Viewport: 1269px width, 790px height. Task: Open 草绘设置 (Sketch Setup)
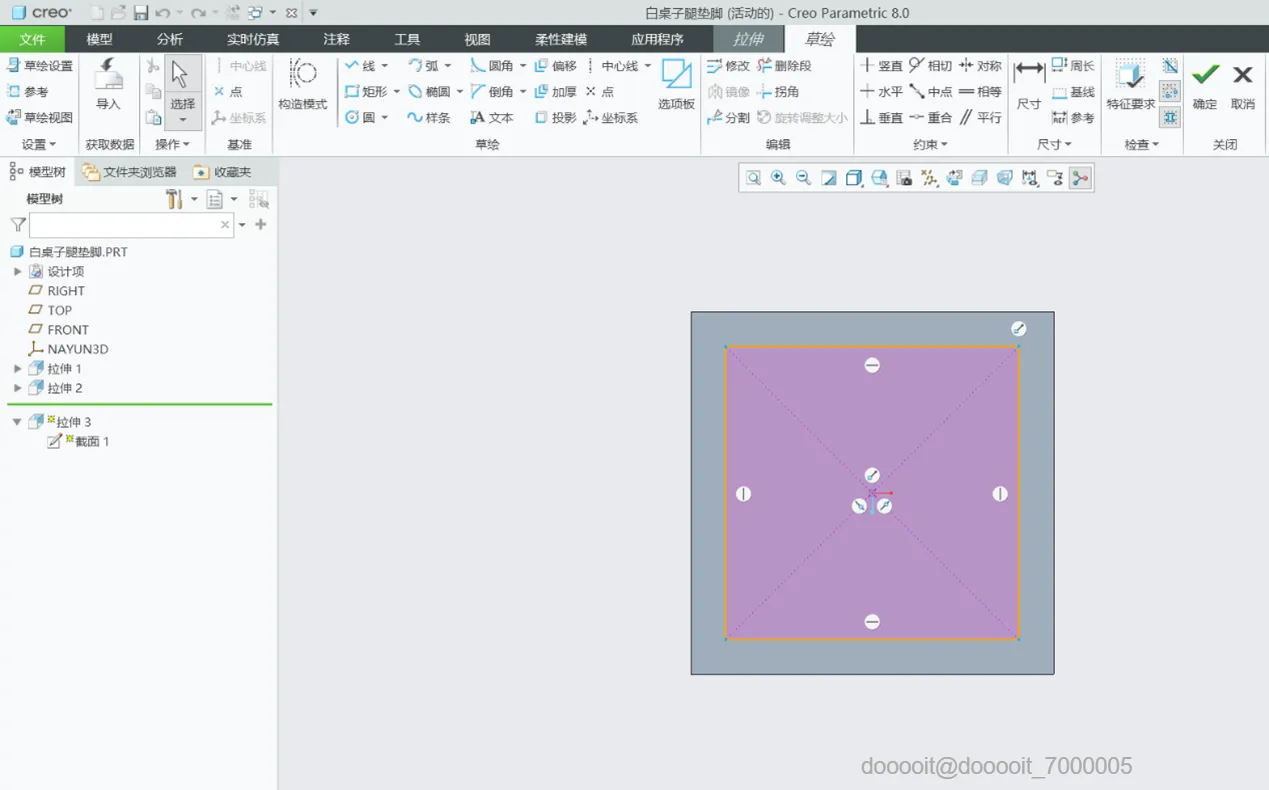pos(39,66)
